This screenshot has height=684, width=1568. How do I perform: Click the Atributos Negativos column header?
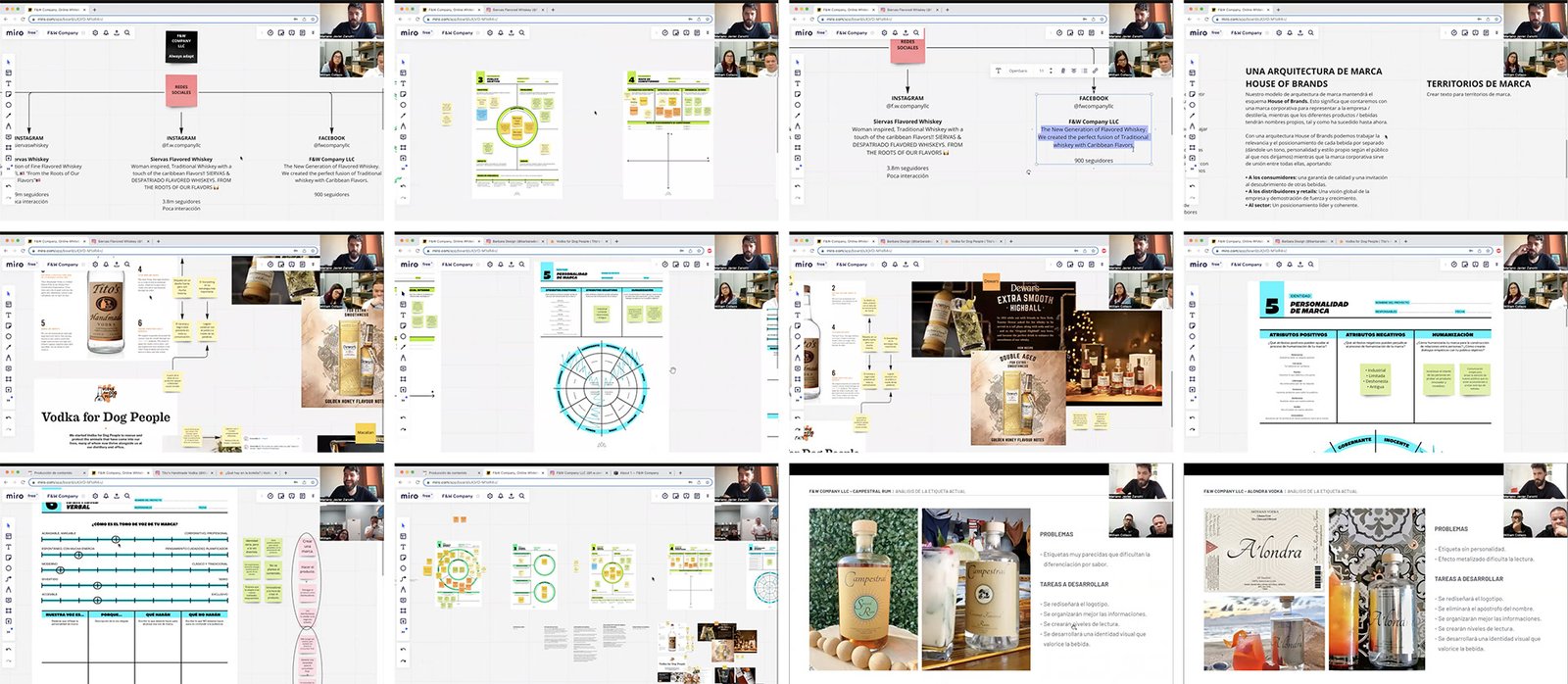(x=1375, y=335)
